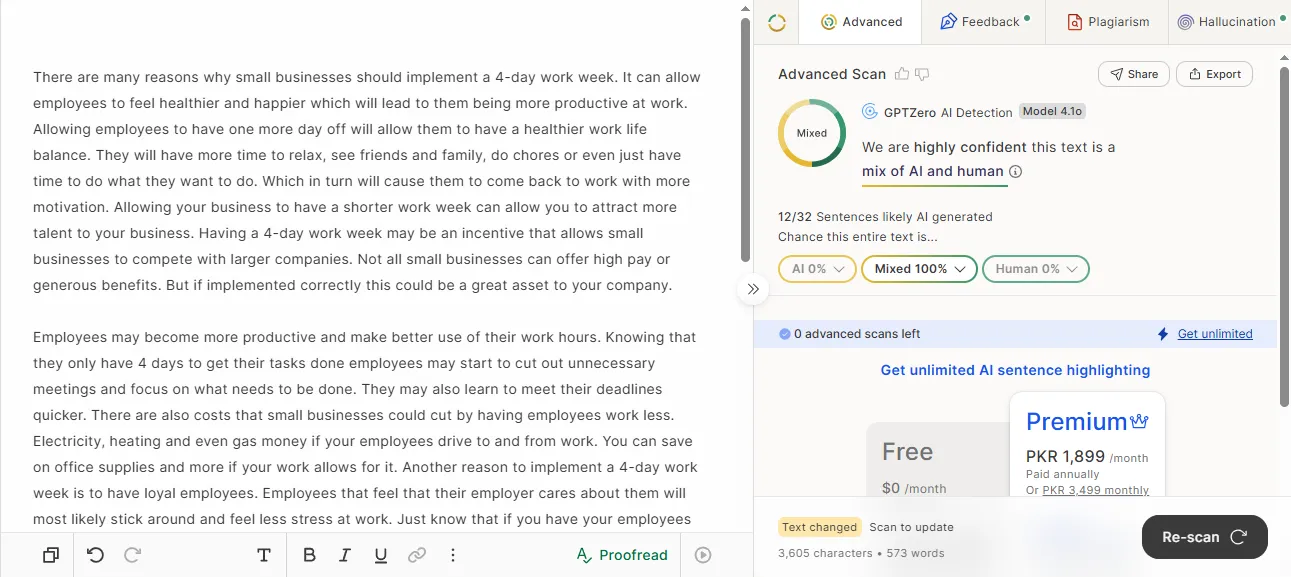The image size is (1291, 577).
Task: Expand the AI 0% dropdown
Action: tap(817, 269)
